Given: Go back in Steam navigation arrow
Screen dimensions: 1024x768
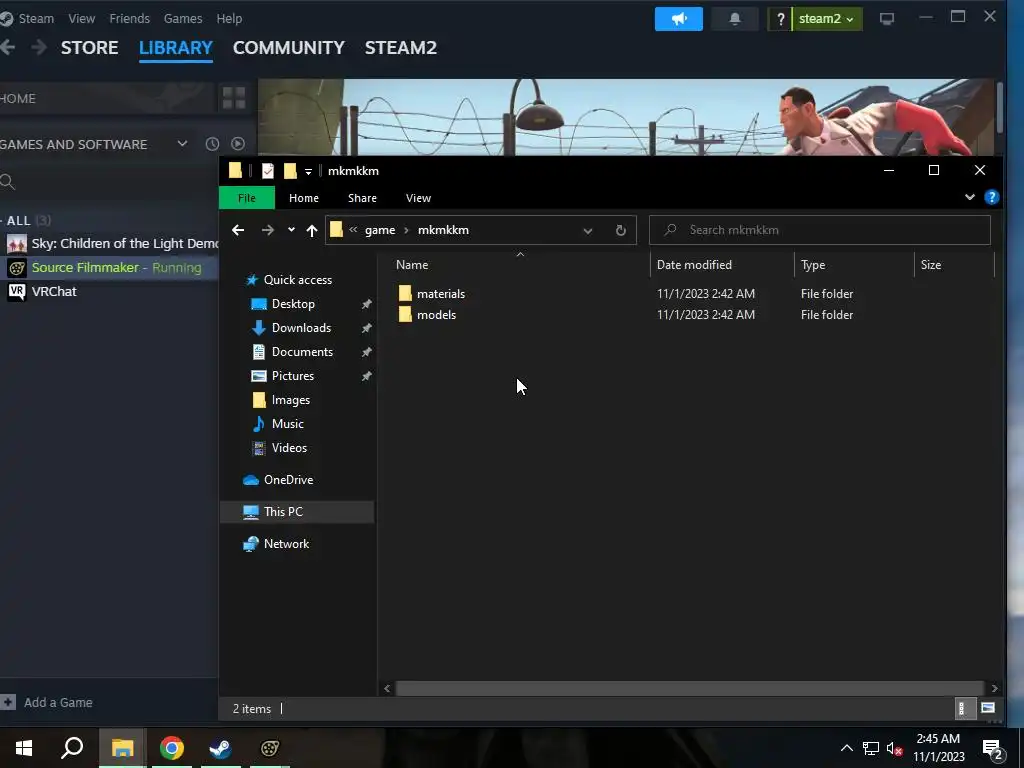Looking at the screenshot, I should point(8,47).
